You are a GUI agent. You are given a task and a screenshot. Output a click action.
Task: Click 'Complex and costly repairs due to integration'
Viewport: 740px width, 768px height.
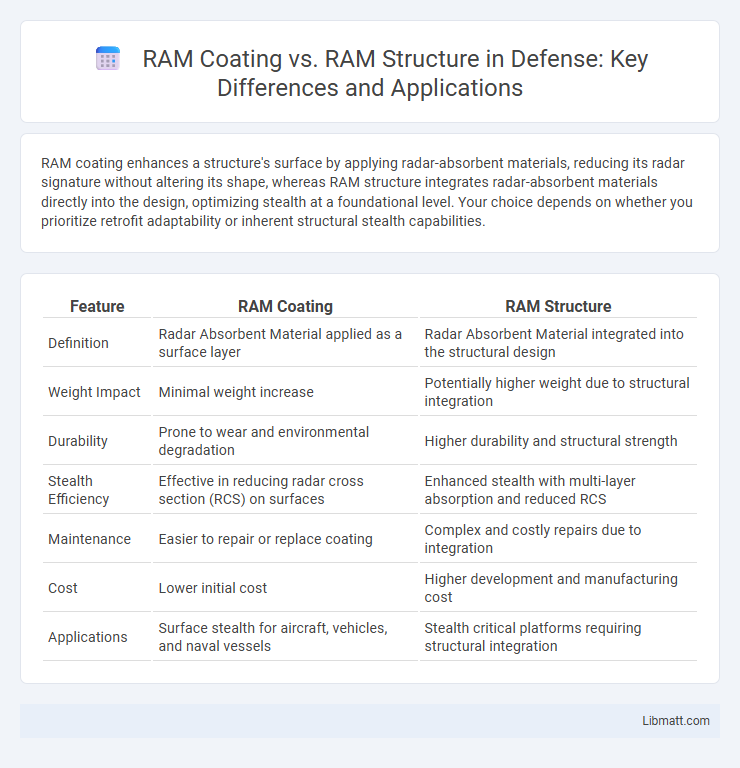tap(532, 539)
